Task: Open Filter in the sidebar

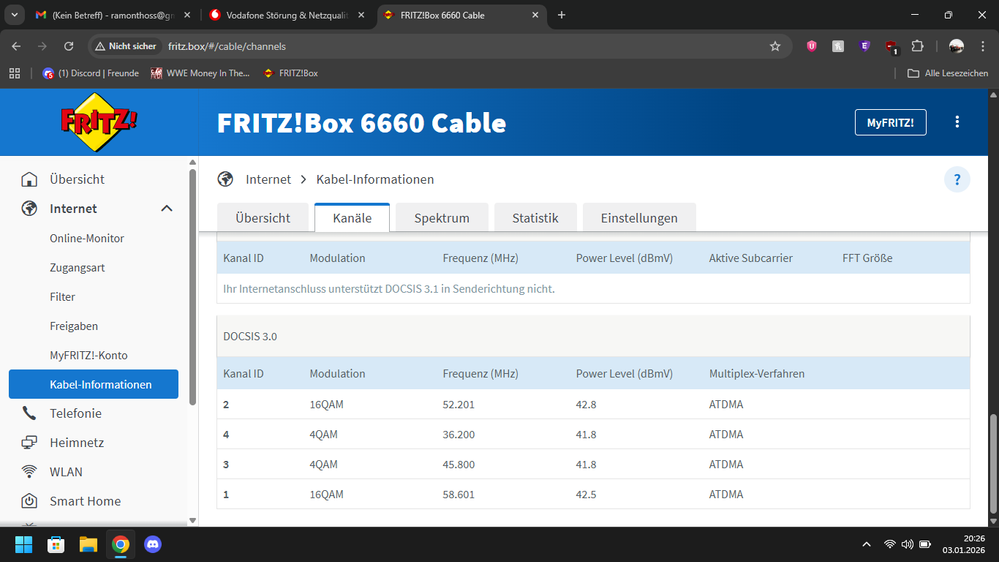Action: [x=62, y=297]
